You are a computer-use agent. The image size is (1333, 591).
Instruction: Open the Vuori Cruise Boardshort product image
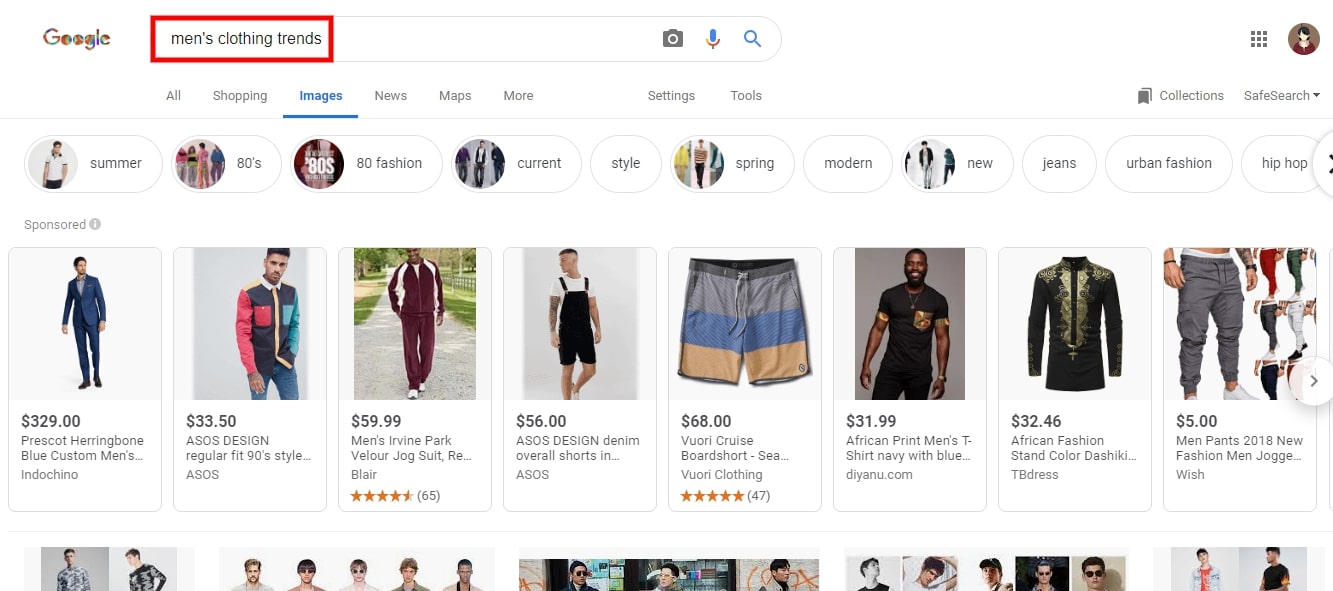point(745,324)
